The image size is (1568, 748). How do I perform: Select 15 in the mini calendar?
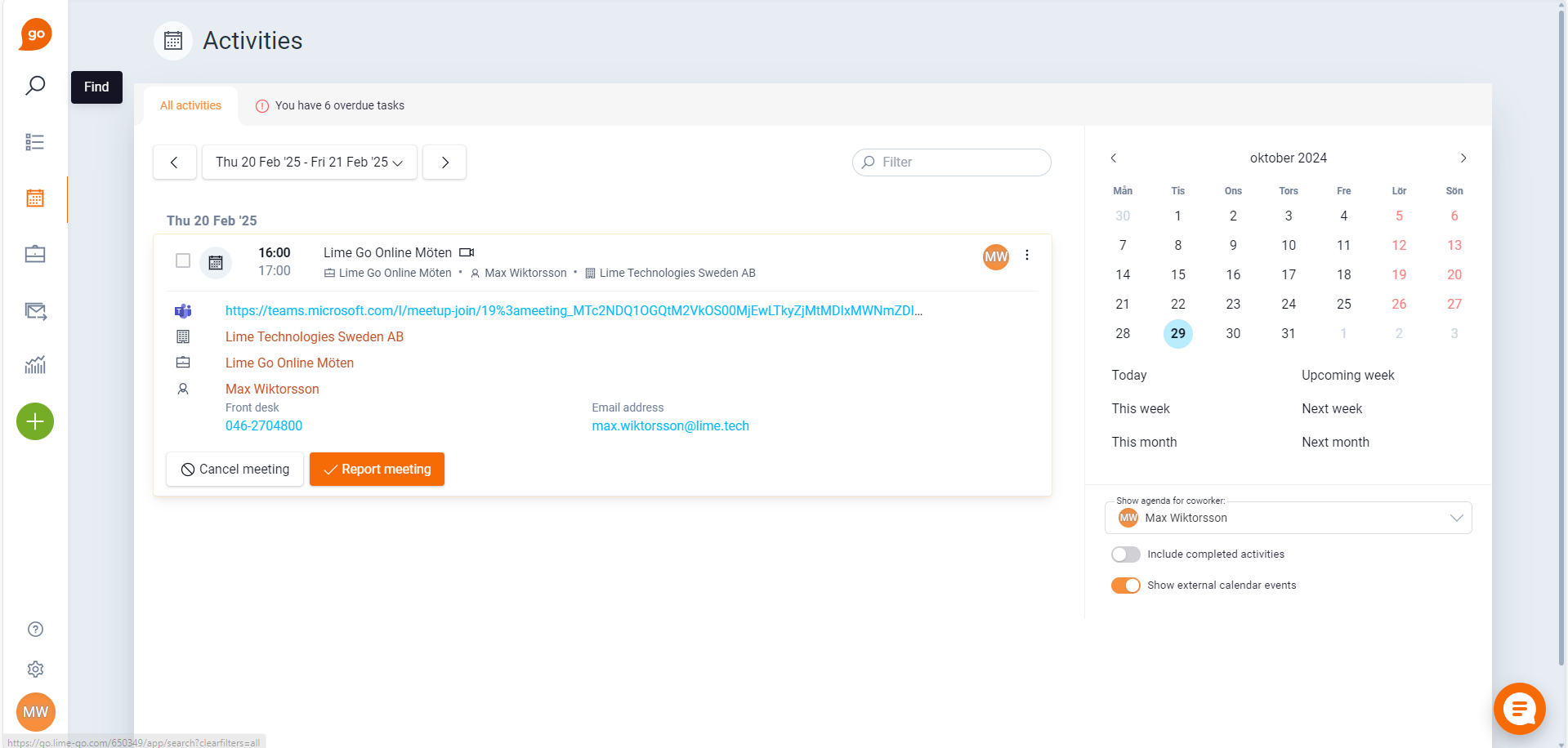click(1177, 274)
